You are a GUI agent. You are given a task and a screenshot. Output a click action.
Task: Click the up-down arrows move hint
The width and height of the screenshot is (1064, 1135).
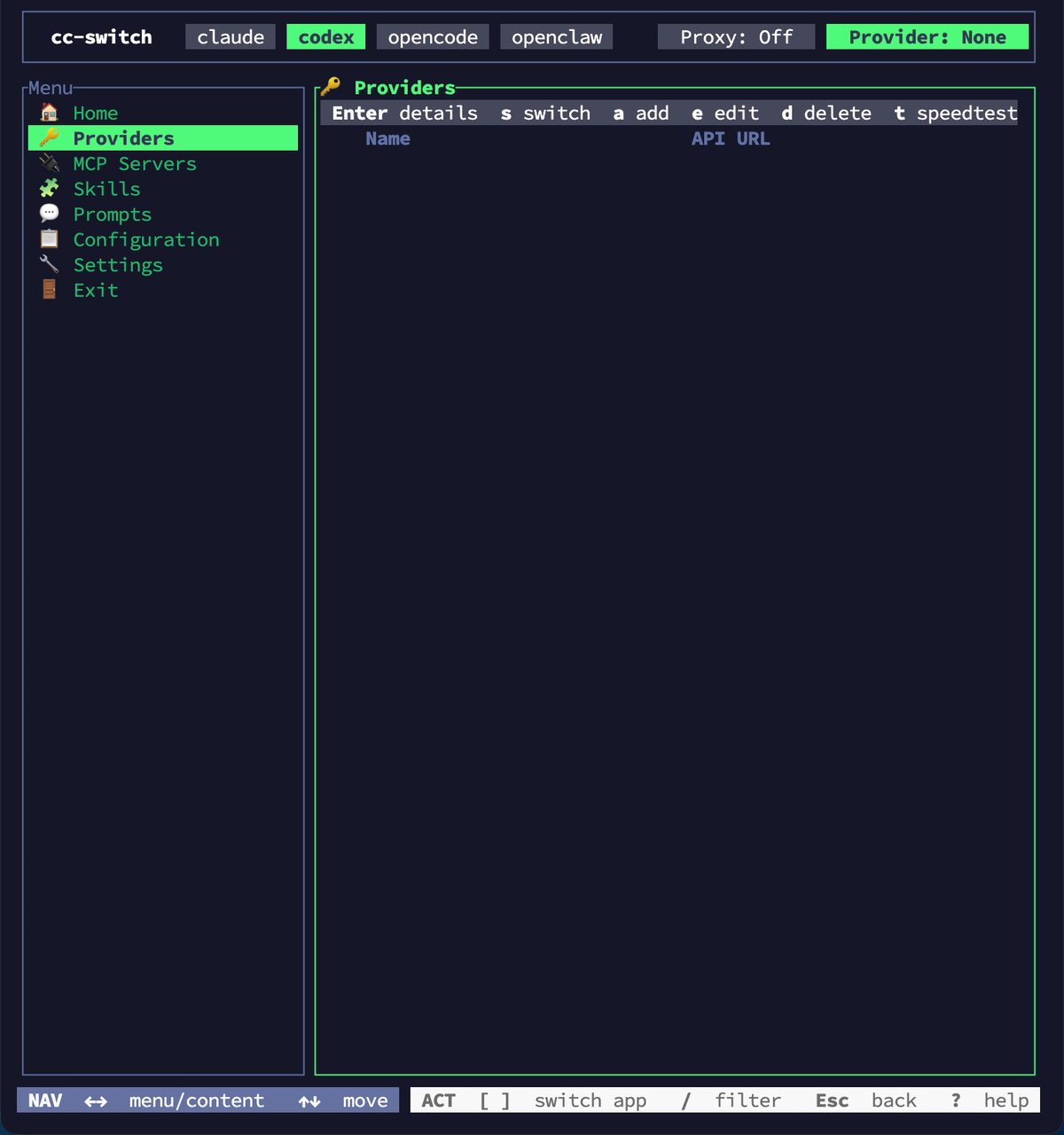click(343, 1100)
